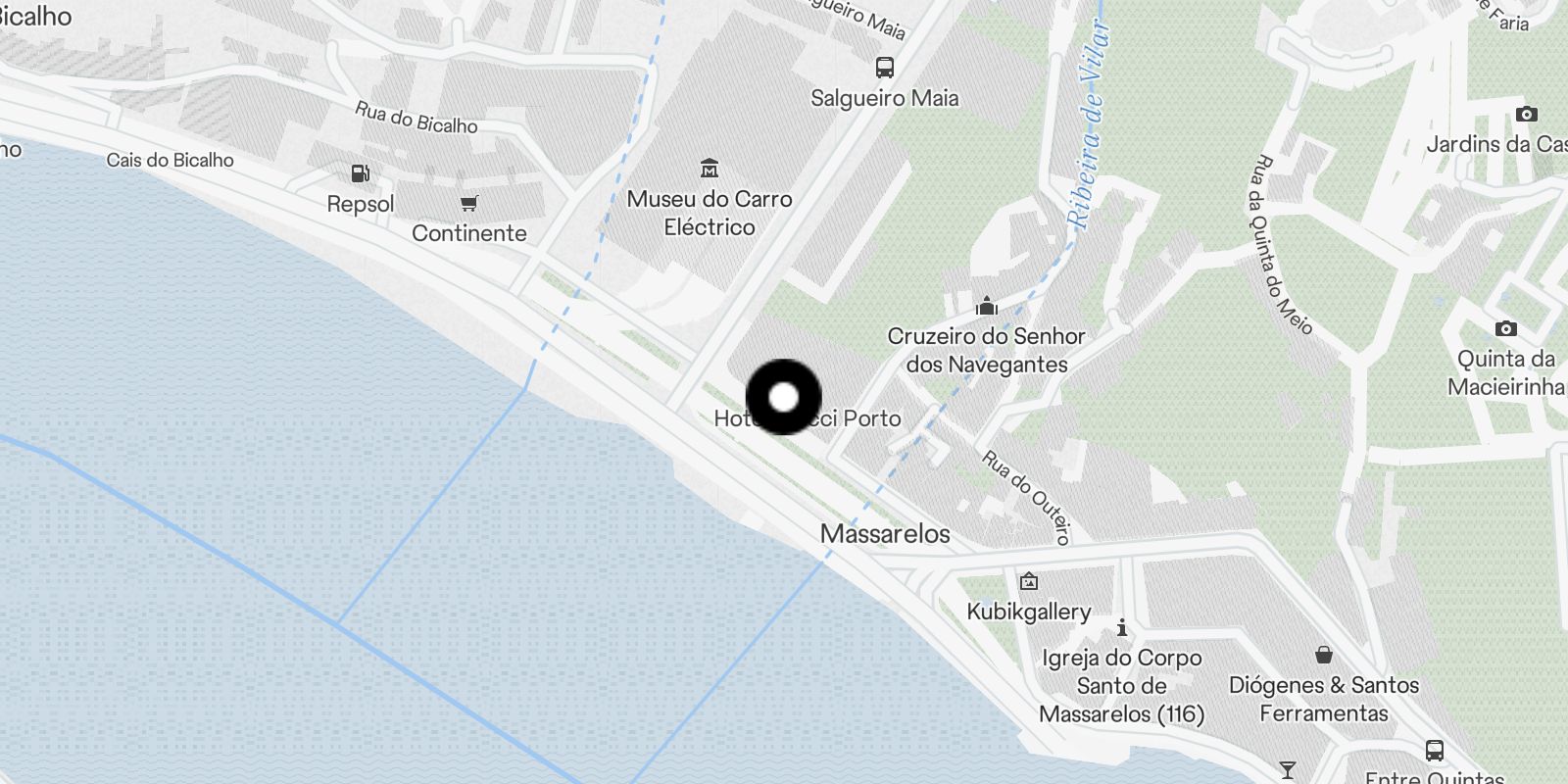
Task: Click the Museu do Carro Eléctrico museum icon
Action: click(710, 169)
